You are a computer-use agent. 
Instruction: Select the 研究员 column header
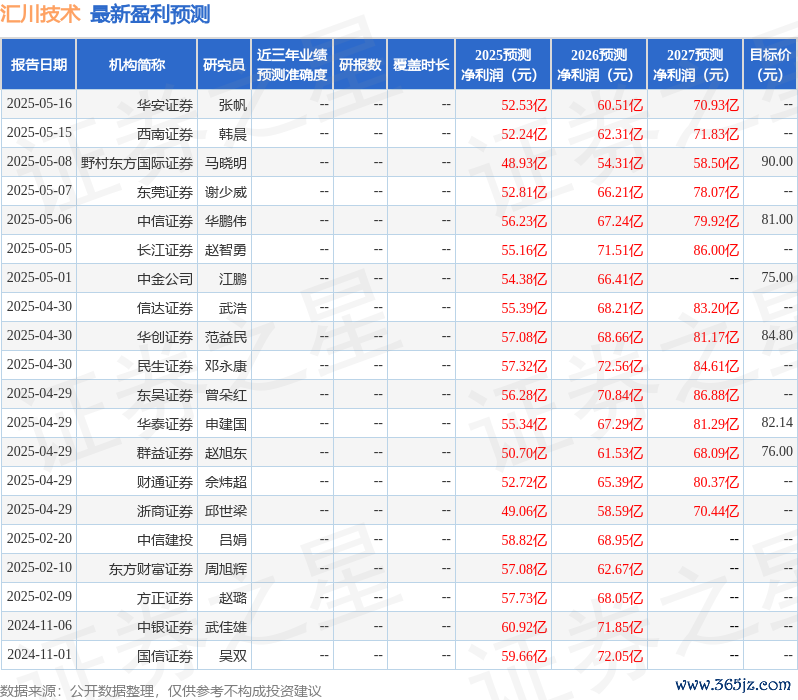coord(224,65)
